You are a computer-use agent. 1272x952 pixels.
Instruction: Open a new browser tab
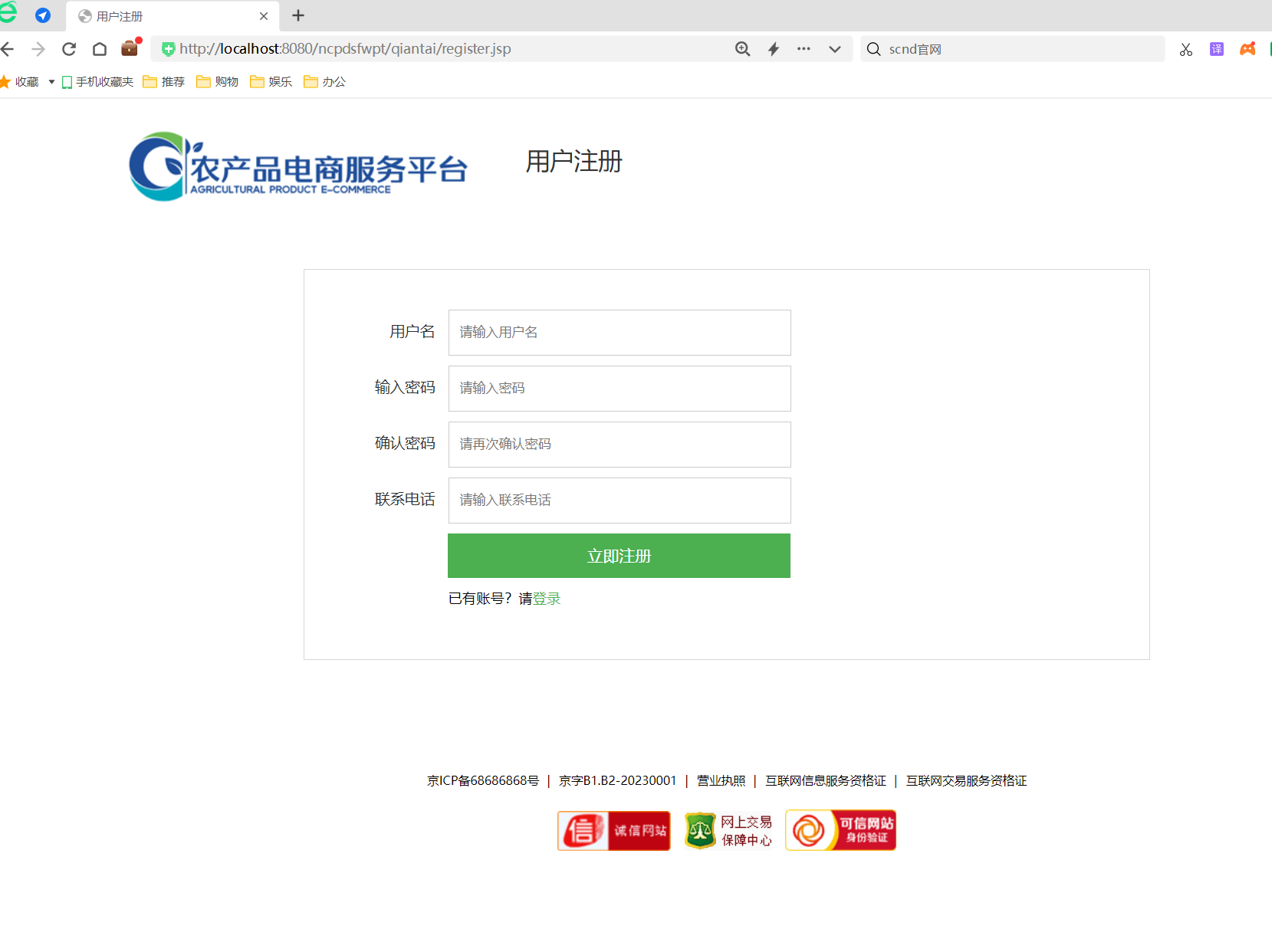pos(298,15)
